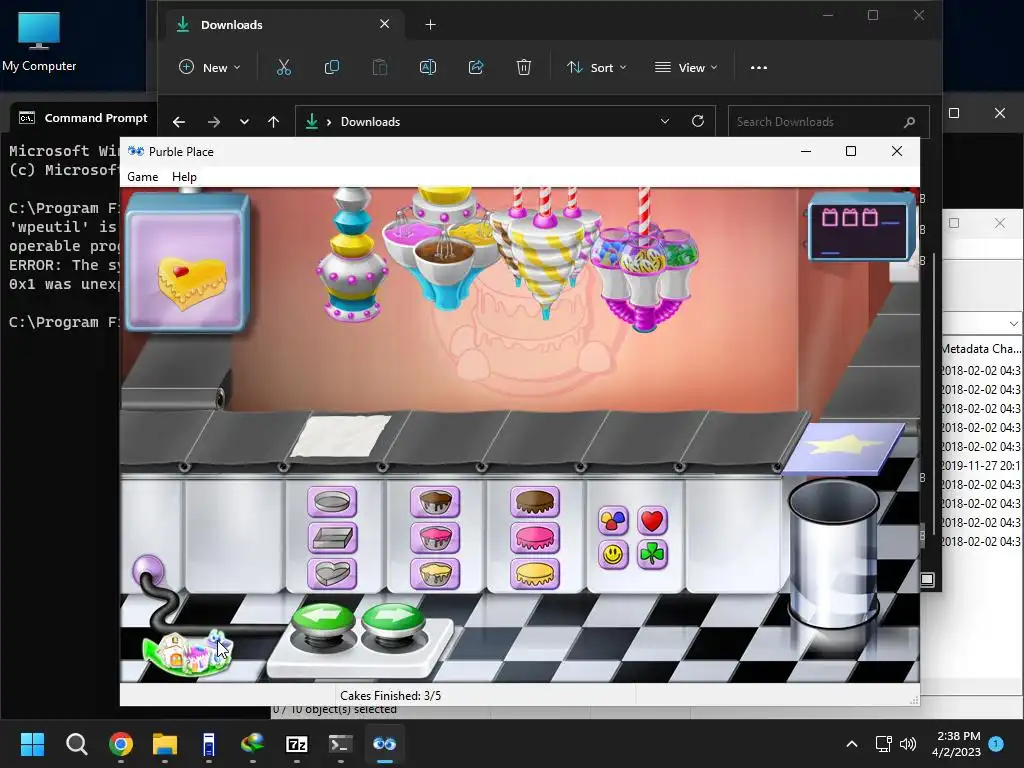The height and width of the screenshot is (768, 1024).
Task: Refresh the Downloads folder
Action: (x=697, y=121)
